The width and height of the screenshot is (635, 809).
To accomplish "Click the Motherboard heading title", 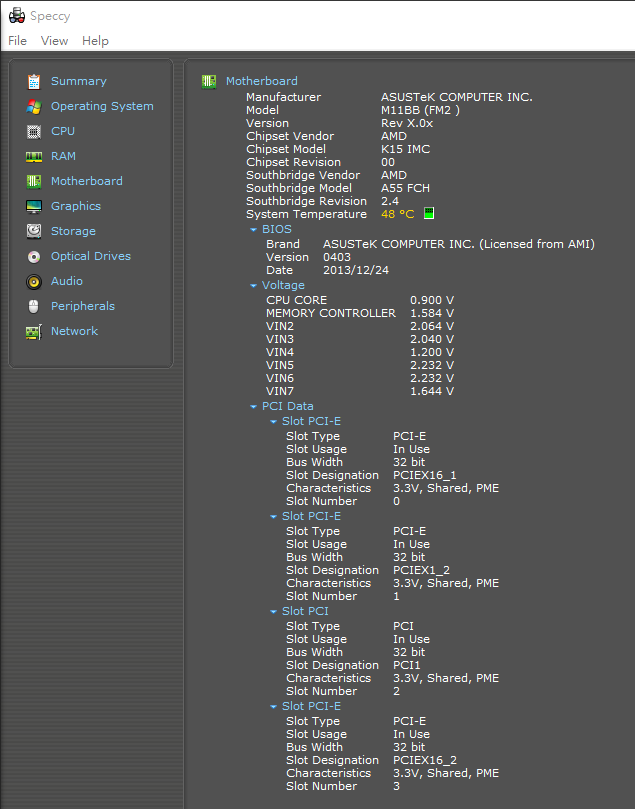I will pyautogui.click(x=262, y=81).
